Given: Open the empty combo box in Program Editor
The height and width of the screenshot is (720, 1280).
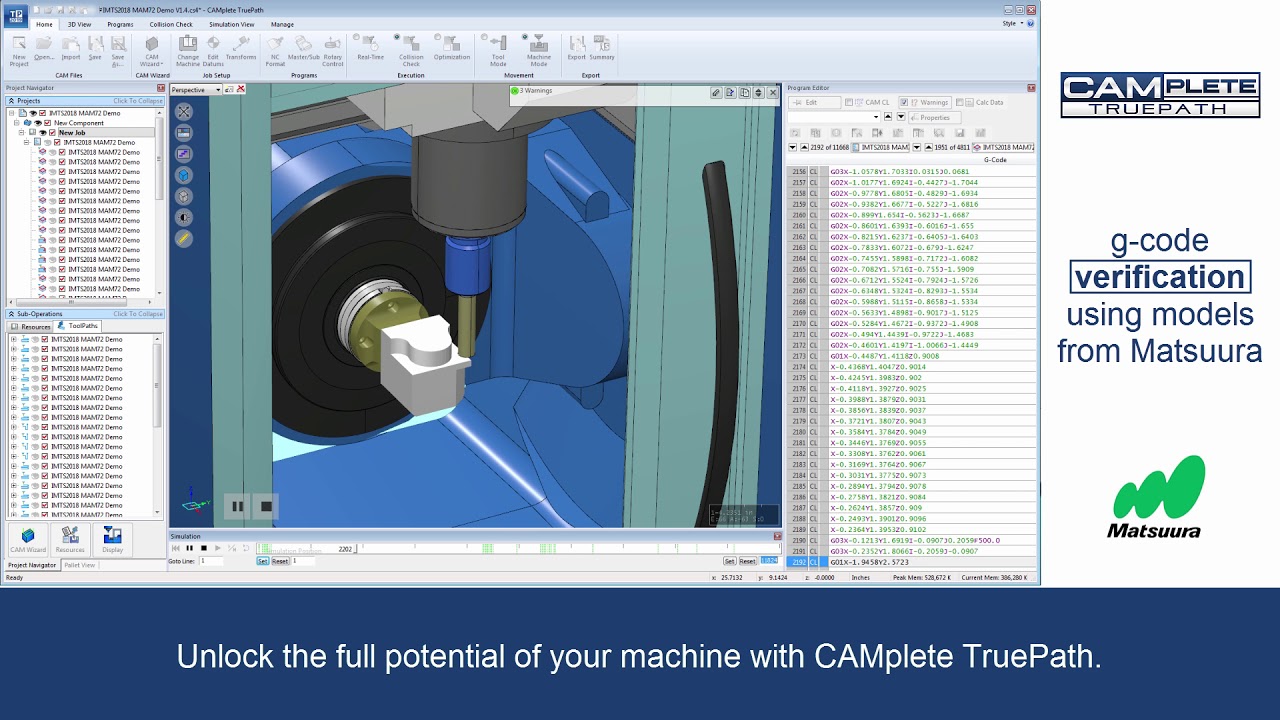Looking at the screenshot, I should coord(834,117).
